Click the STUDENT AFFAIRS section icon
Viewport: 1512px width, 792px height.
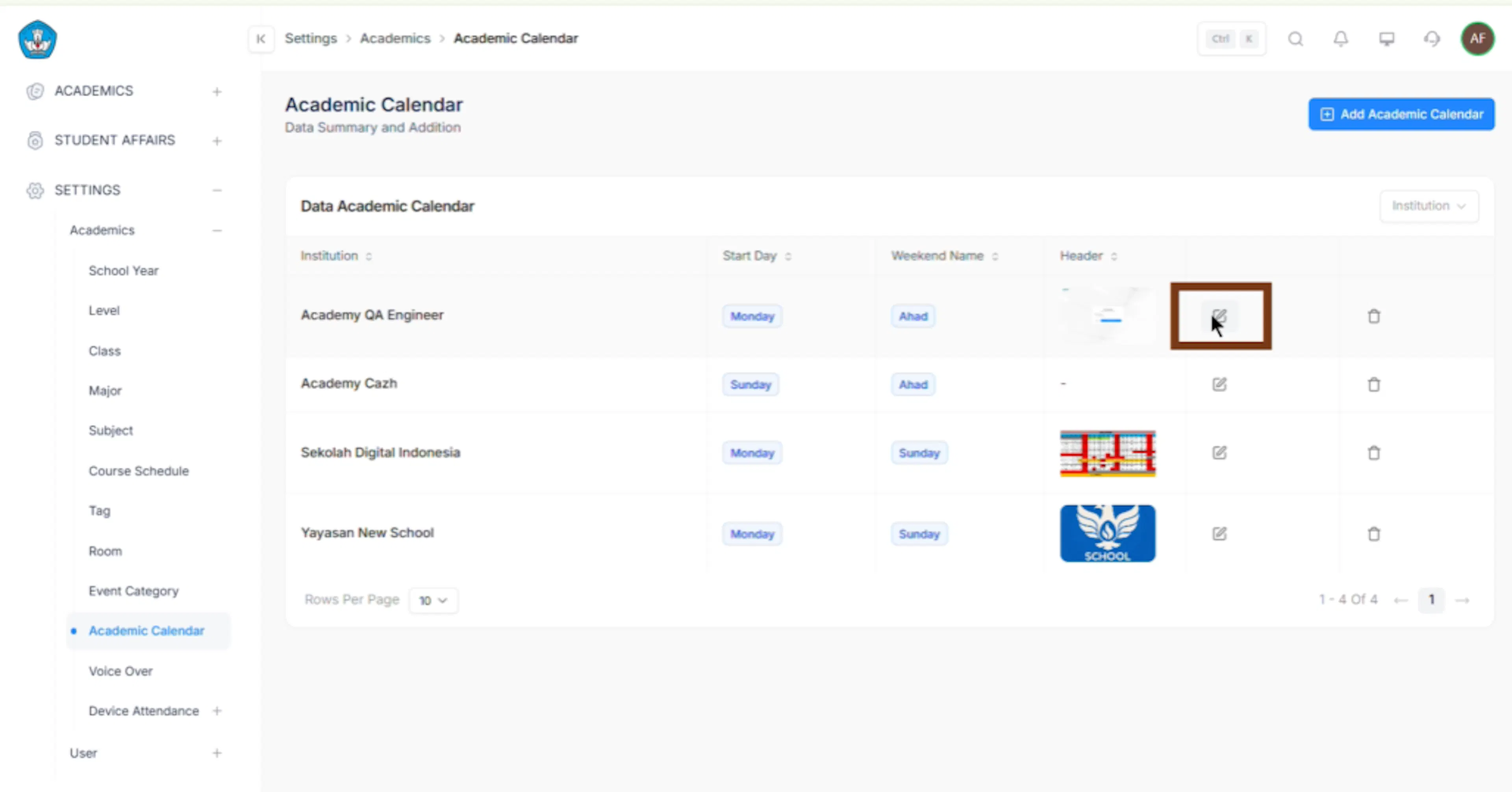[x=35, y=140]
